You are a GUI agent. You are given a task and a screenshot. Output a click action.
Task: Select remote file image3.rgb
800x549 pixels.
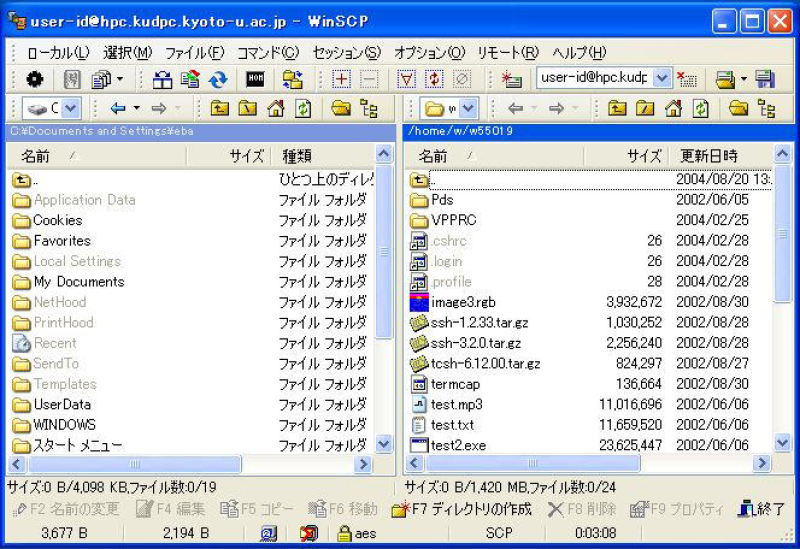point(463,302)
